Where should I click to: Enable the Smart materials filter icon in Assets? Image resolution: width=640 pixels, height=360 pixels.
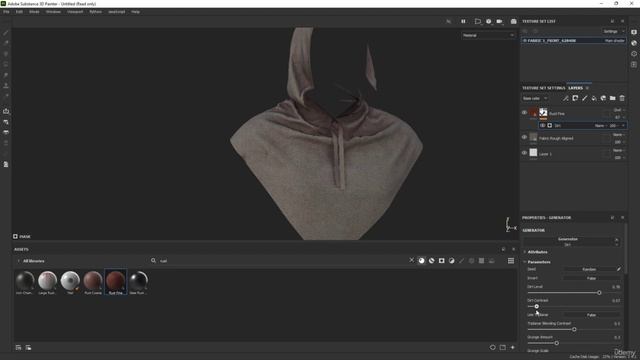coord(431,261)
